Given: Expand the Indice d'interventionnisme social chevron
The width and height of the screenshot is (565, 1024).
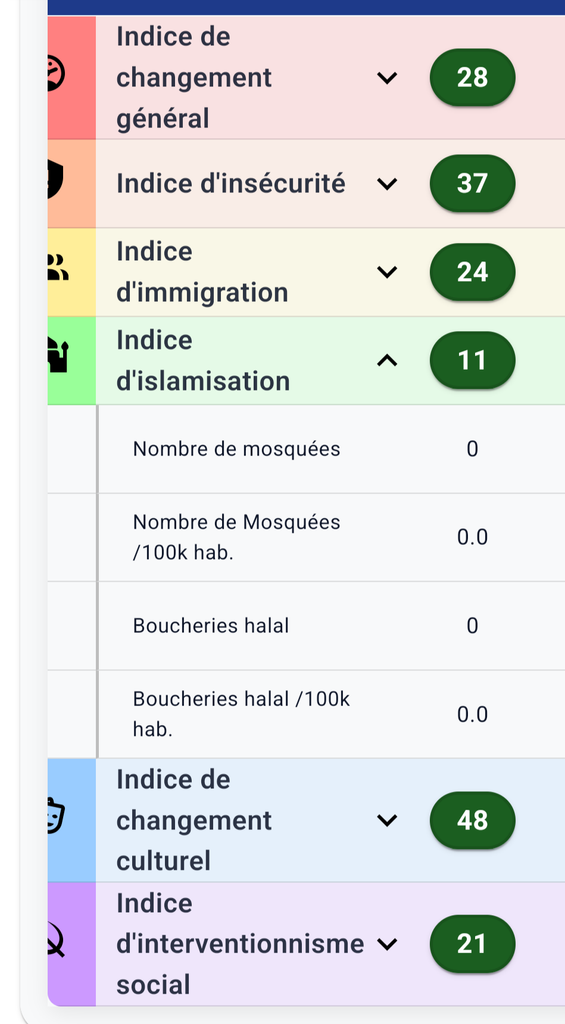Looking at the screenshot, I should pos(387,944).
